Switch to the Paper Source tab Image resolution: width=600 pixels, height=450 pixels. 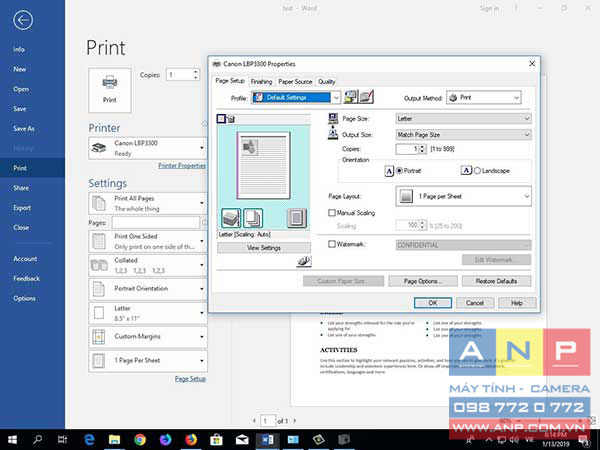pyautogui.click(x=295, y=82)
